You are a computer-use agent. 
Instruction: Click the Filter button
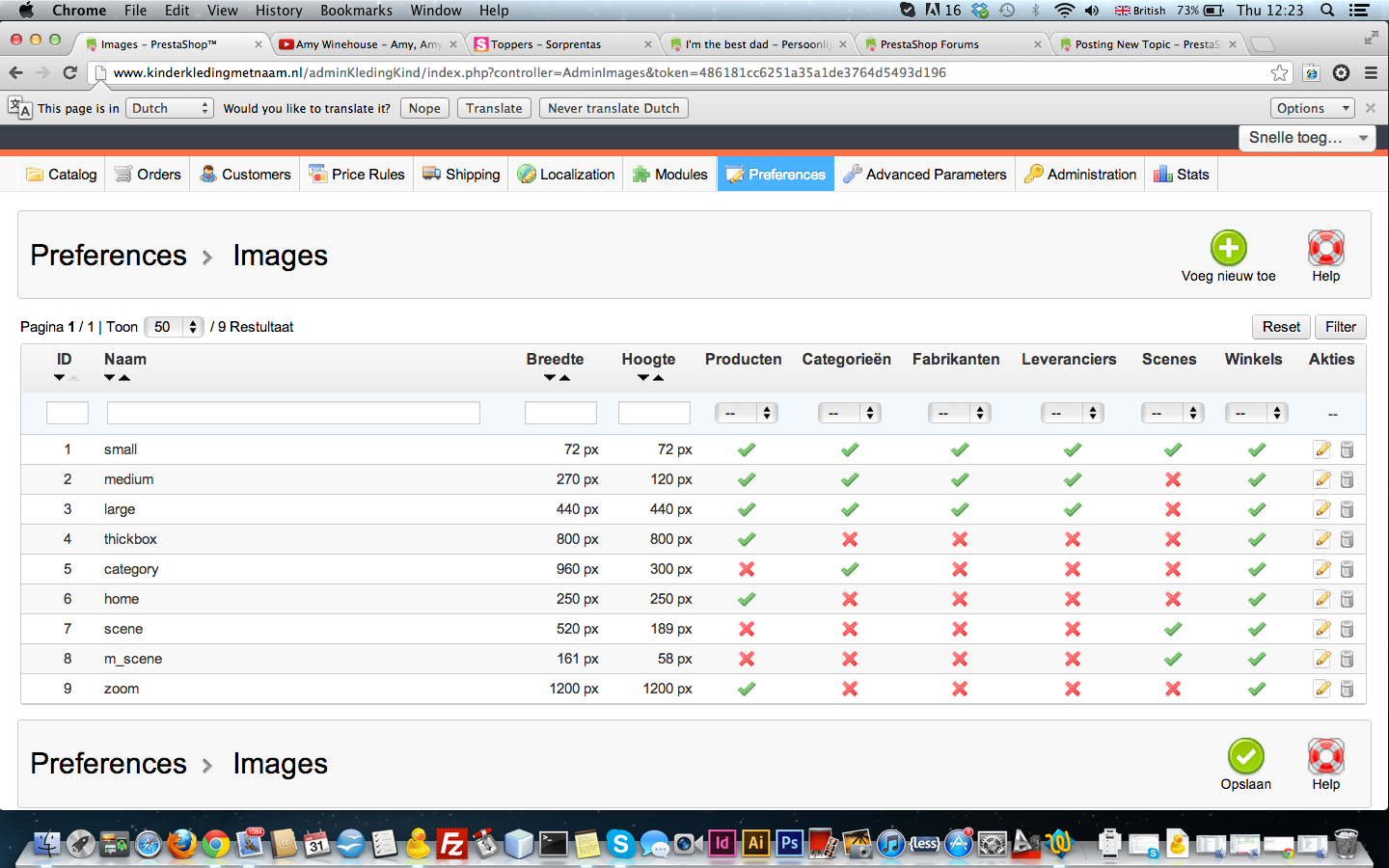[1341, 327]
